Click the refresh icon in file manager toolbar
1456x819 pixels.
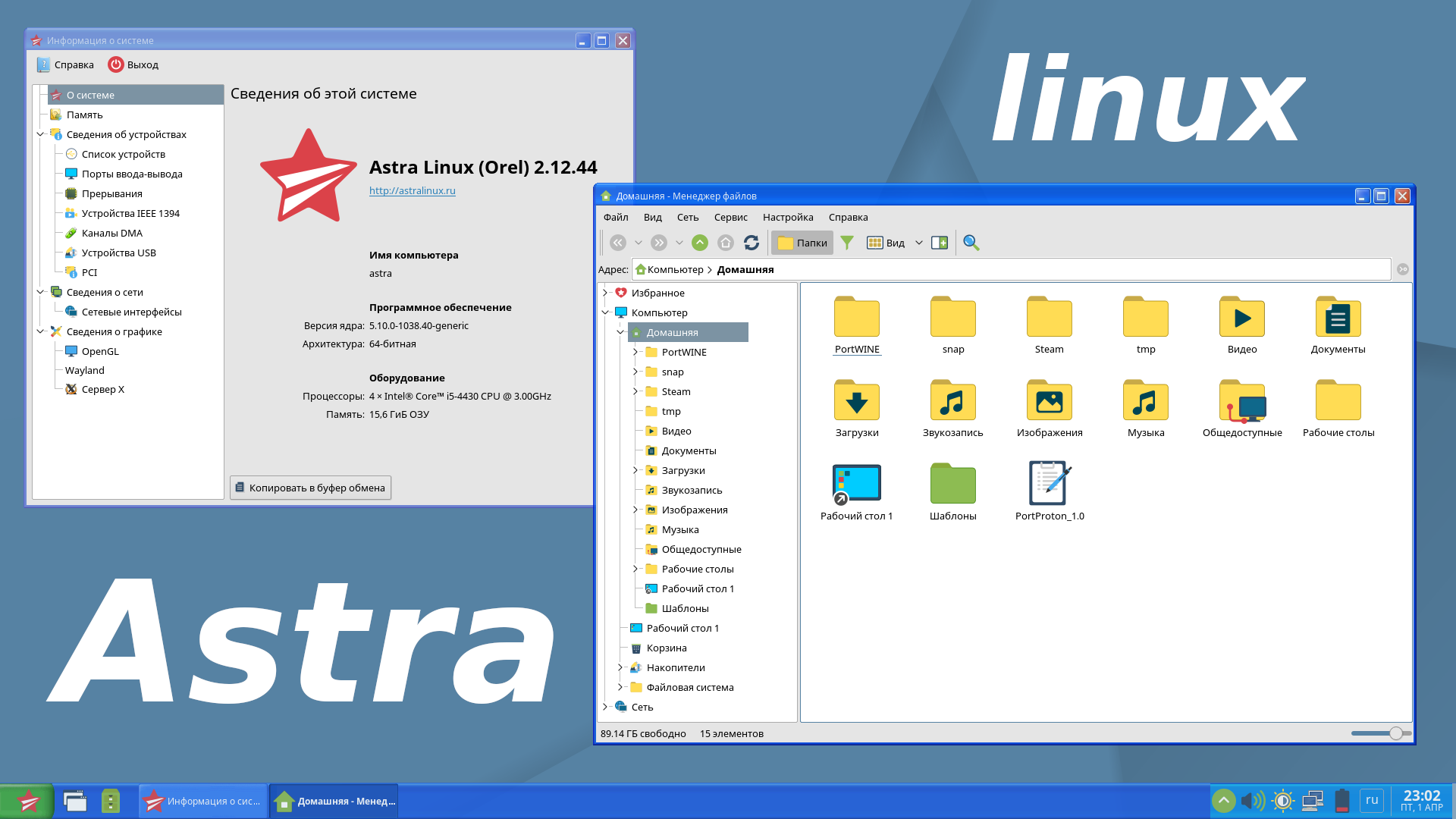click(x=751, y=243)
